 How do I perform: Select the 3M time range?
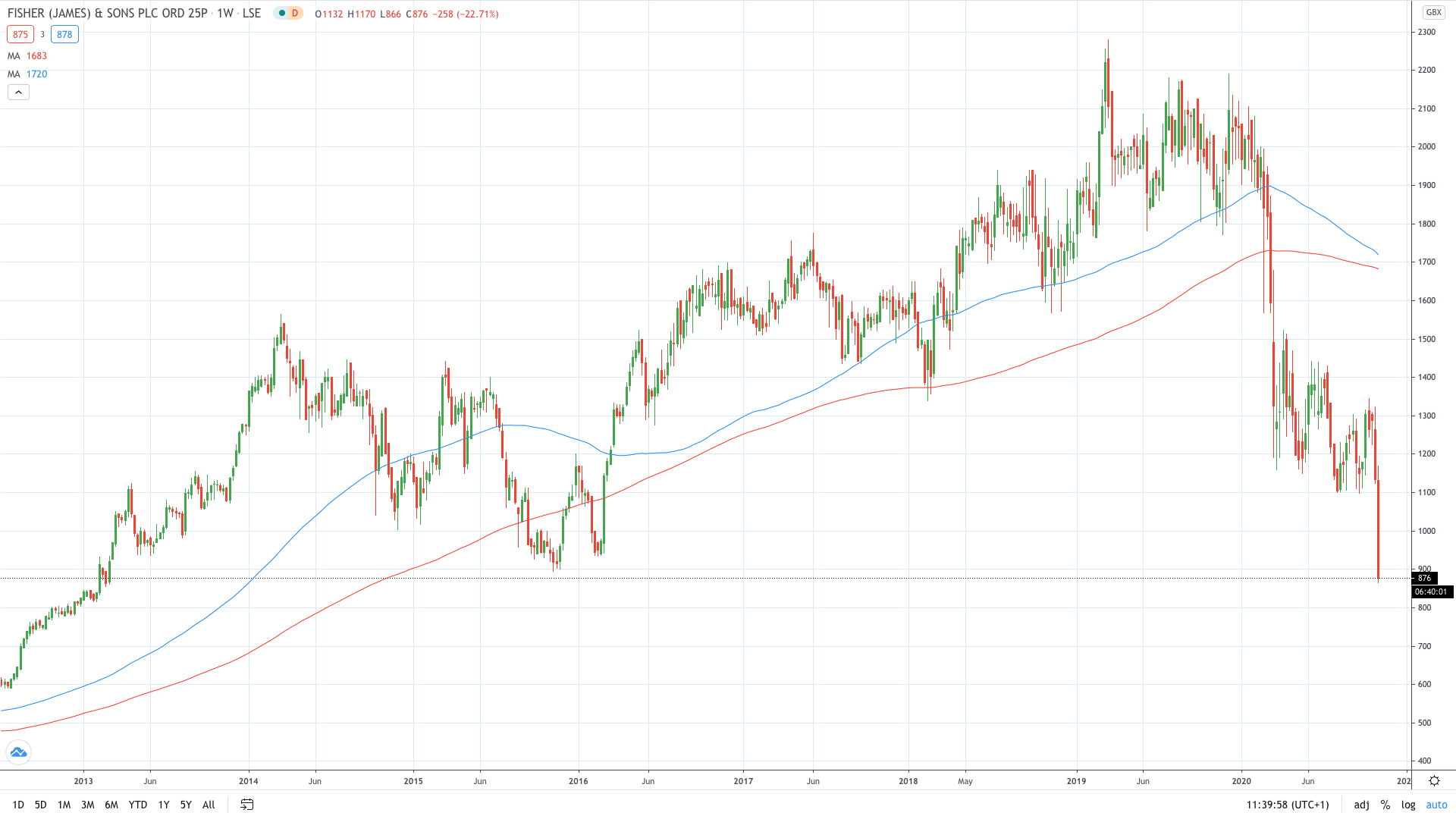point(88,805)
